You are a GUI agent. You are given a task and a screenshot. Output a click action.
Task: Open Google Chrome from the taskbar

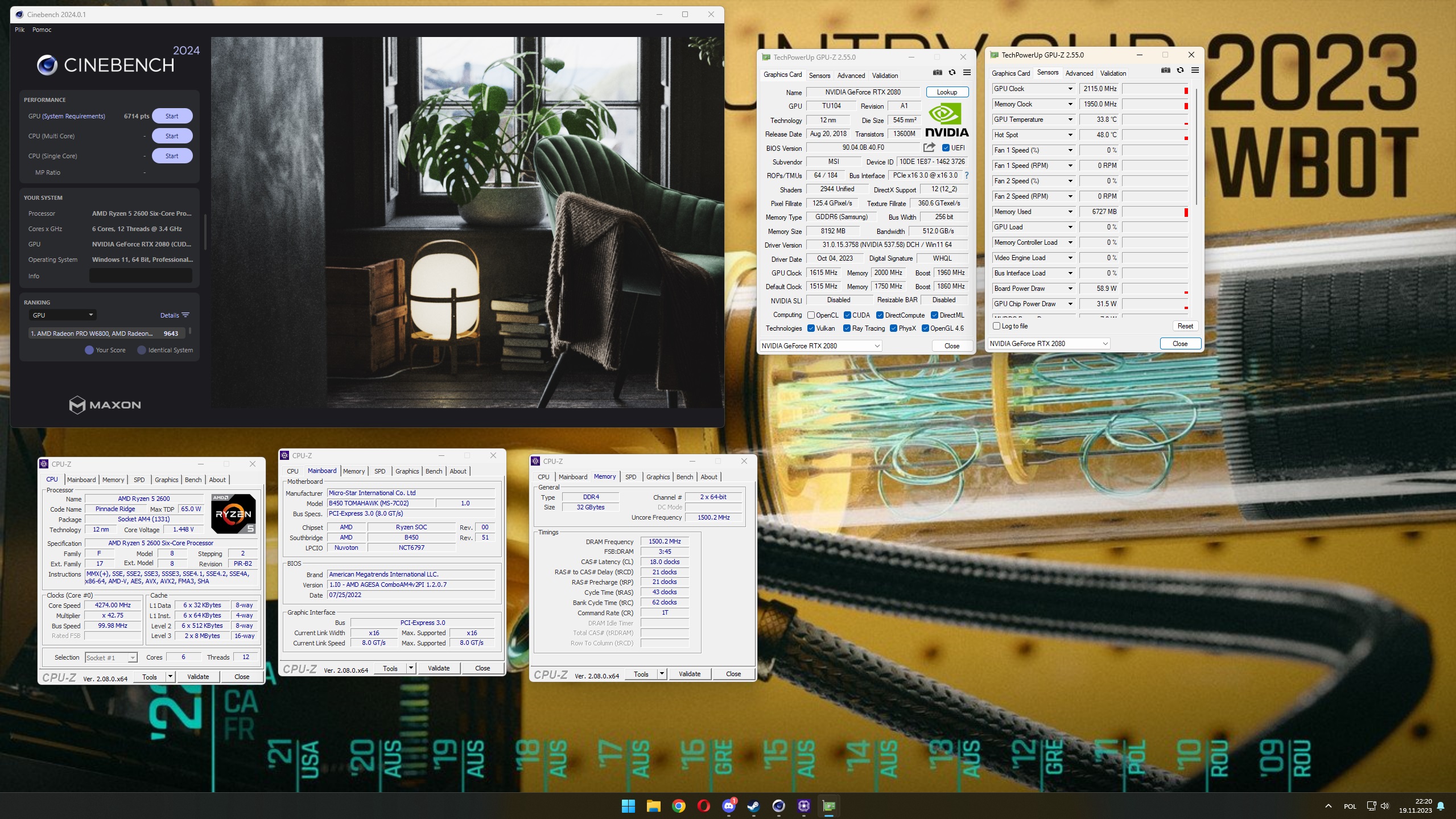(678, 806)
